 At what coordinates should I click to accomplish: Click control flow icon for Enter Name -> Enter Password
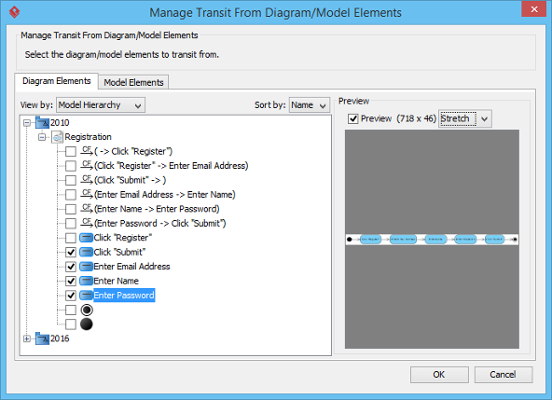pyautogui.click(x=86, y=208)
